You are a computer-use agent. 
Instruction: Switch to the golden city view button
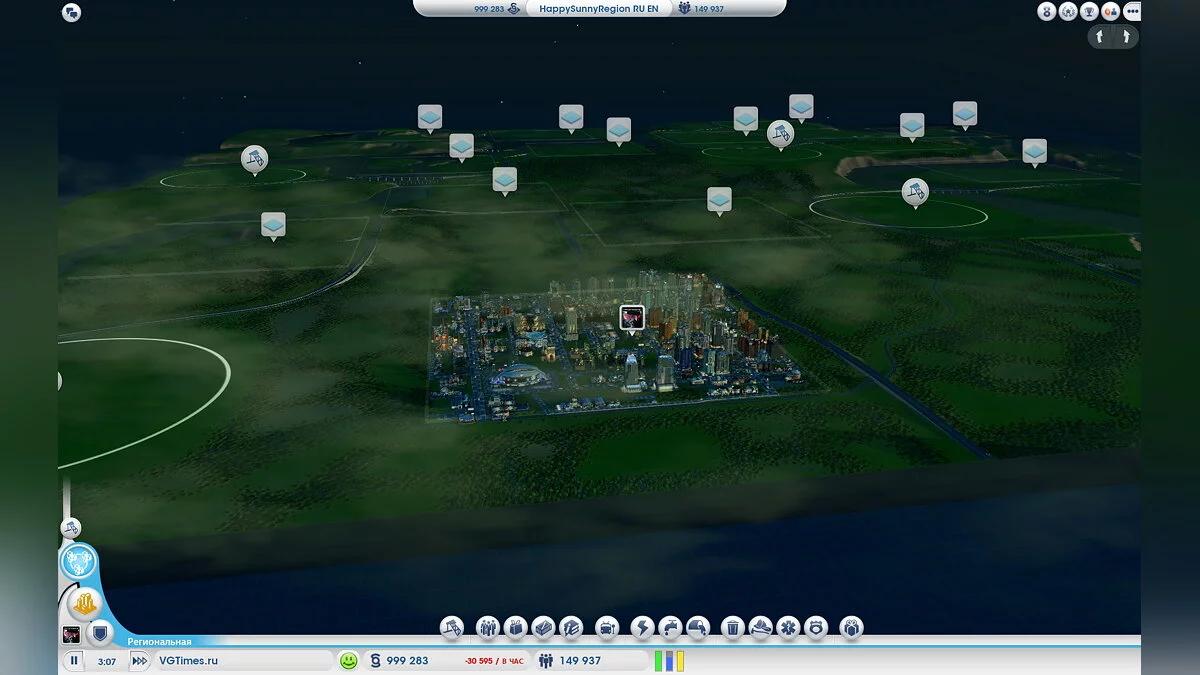coord(85,604)
